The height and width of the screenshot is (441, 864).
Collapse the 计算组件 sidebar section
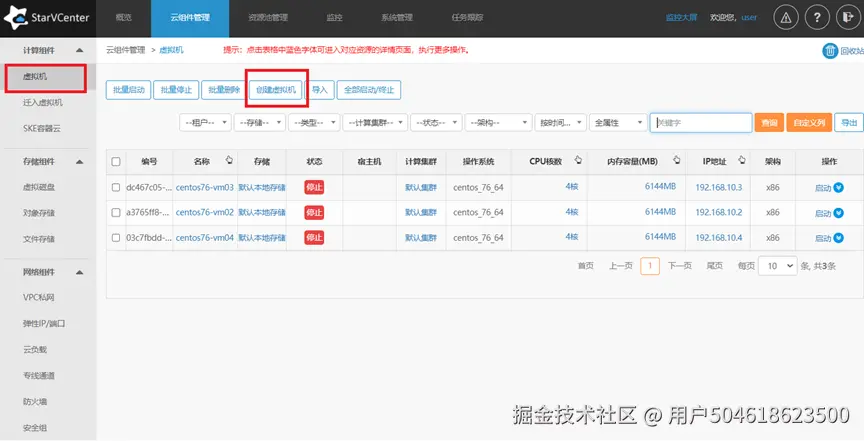pyautogui.click(x=79, y=50)
